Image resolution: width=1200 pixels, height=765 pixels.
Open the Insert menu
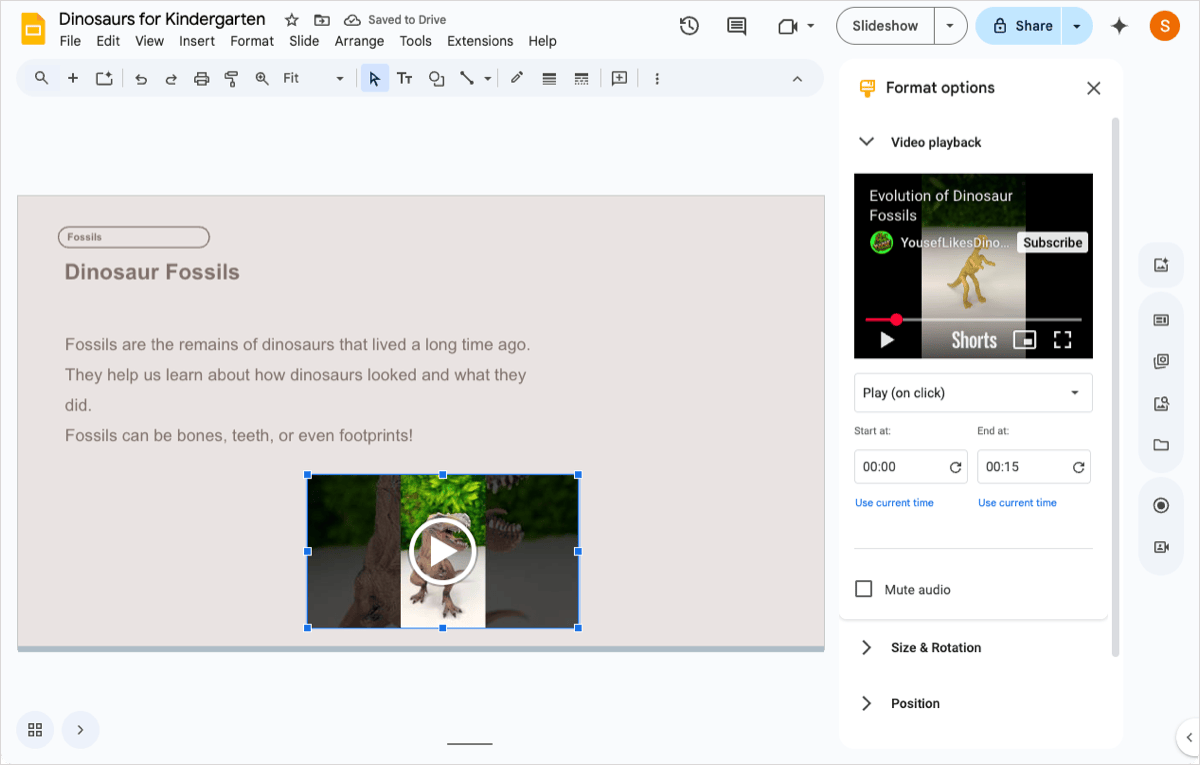[197, 41]
